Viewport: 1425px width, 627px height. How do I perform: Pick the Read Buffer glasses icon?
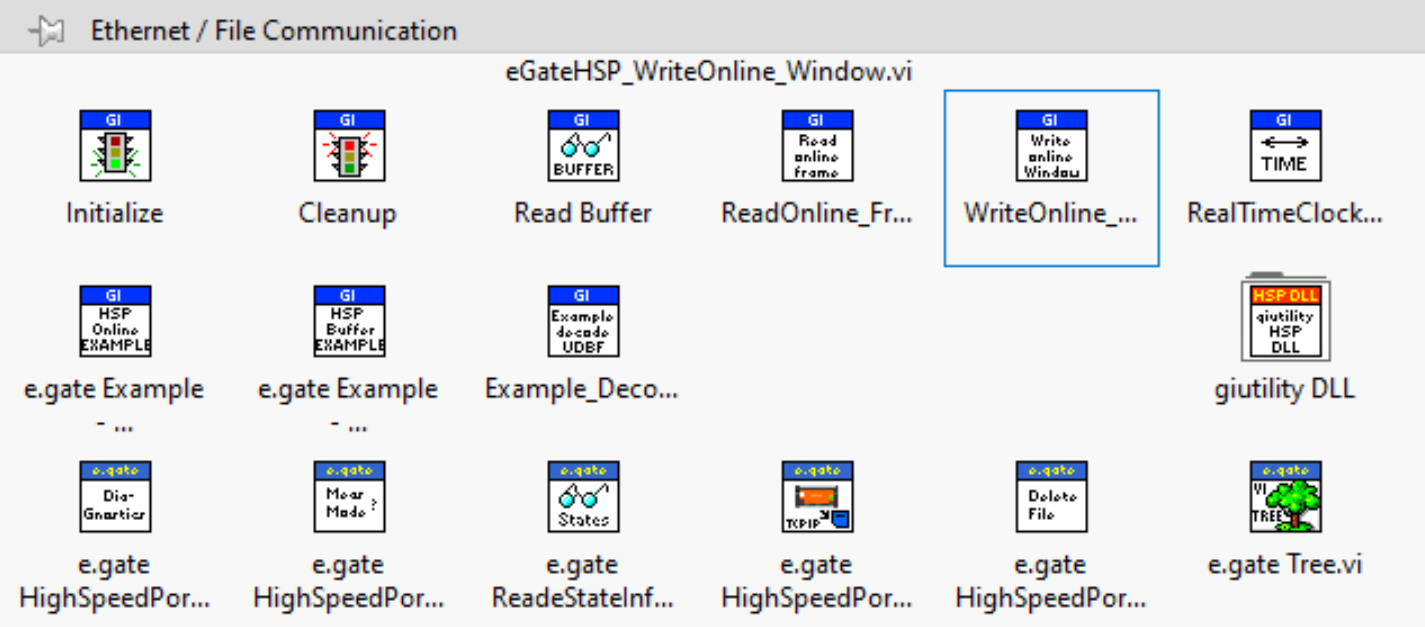[x=583, y=146]
